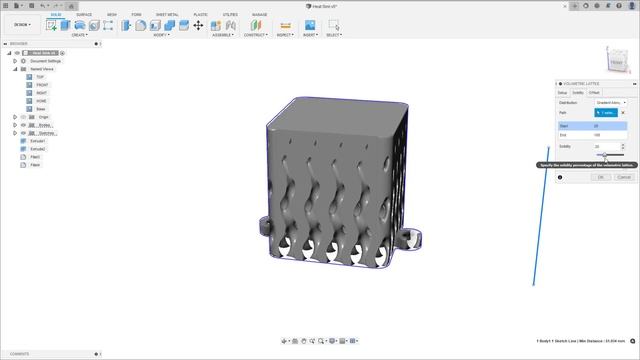This screenshot has height=360, width=640.
Task: Open the Inspect dropdown menu
Action: click(x=285, y=35)
